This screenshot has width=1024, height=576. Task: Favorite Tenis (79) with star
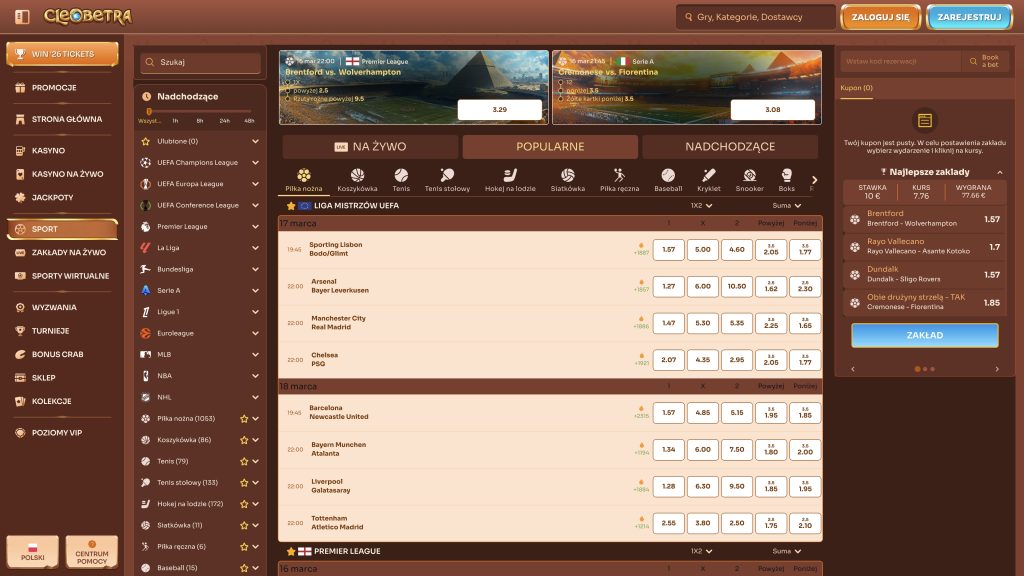pos(244,461)
